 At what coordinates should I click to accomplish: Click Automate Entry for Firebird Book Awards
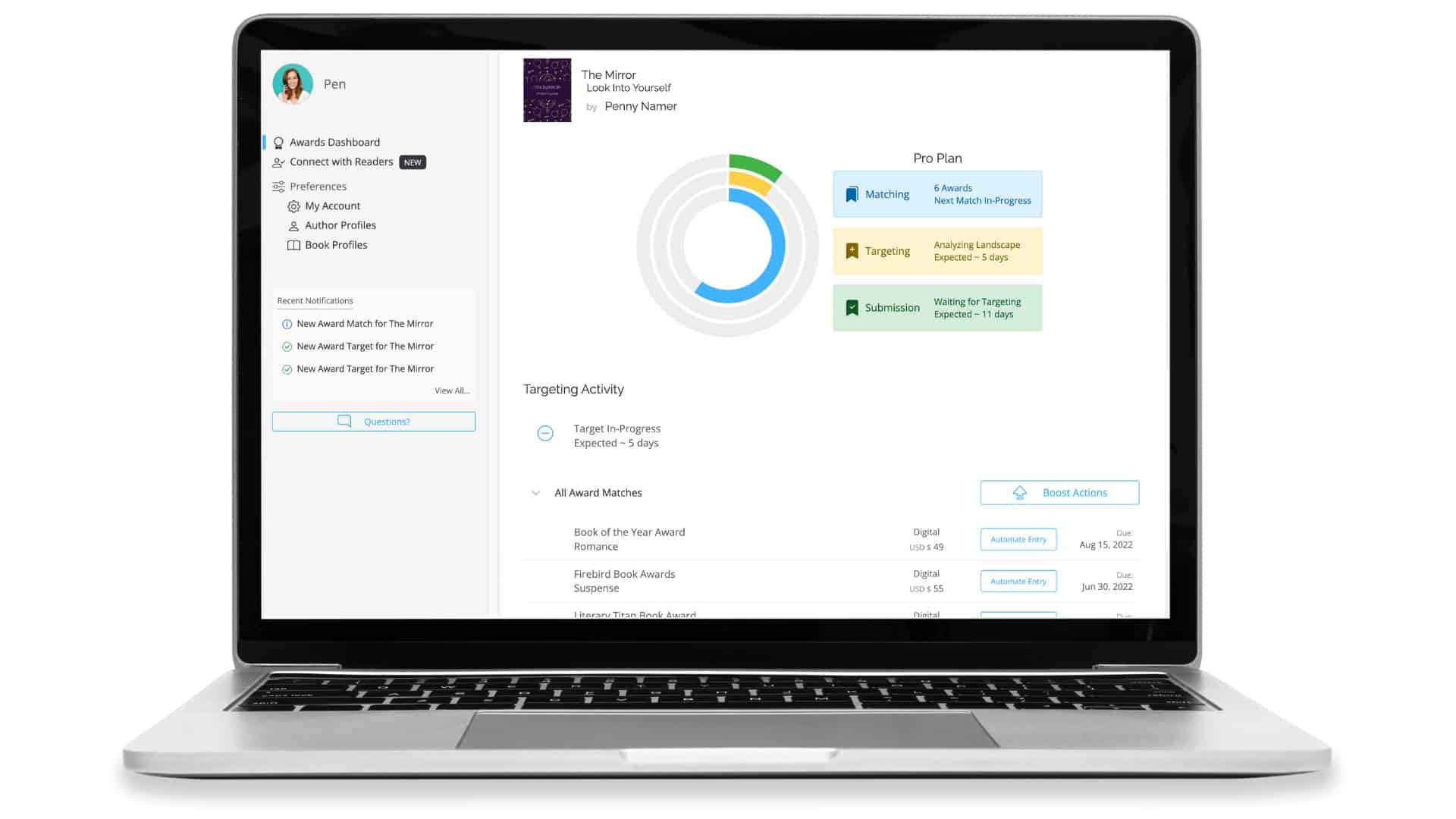click(x=1018, y=580)
